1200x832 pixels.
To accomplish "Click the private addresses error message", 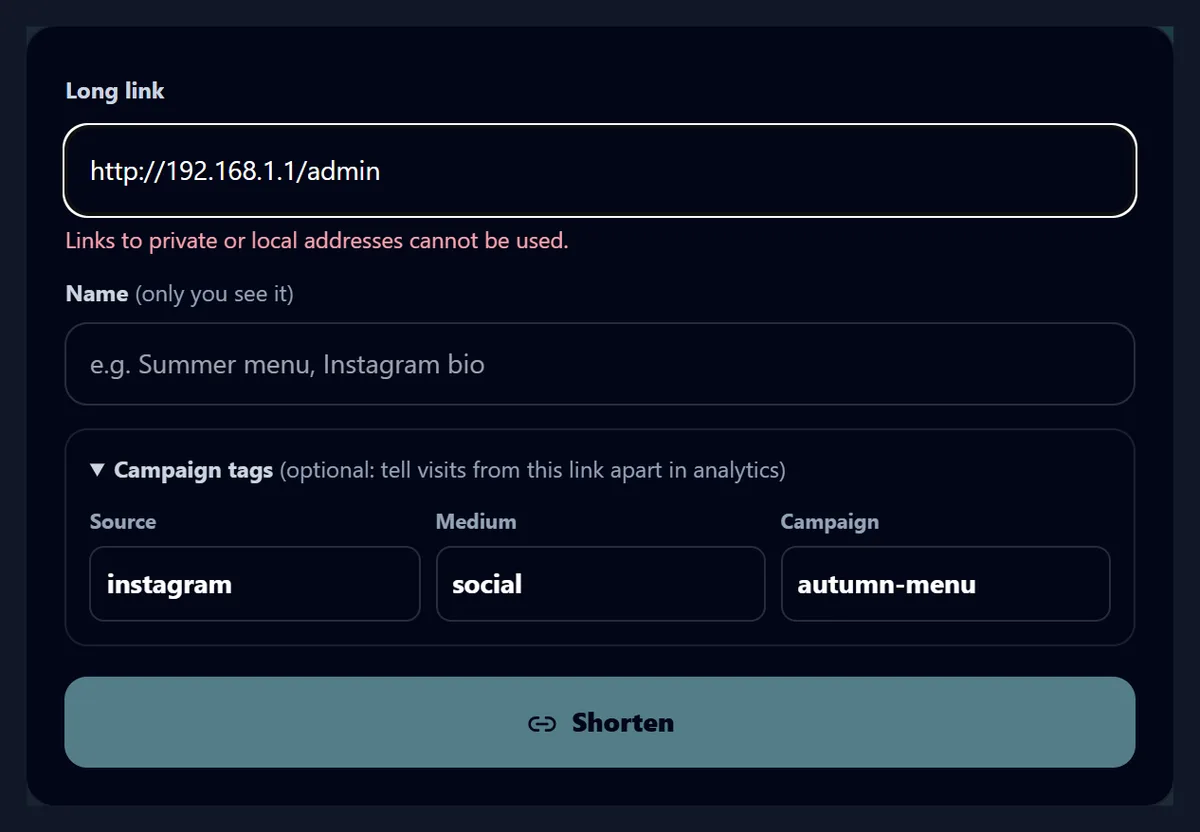I will click(317, 241).
